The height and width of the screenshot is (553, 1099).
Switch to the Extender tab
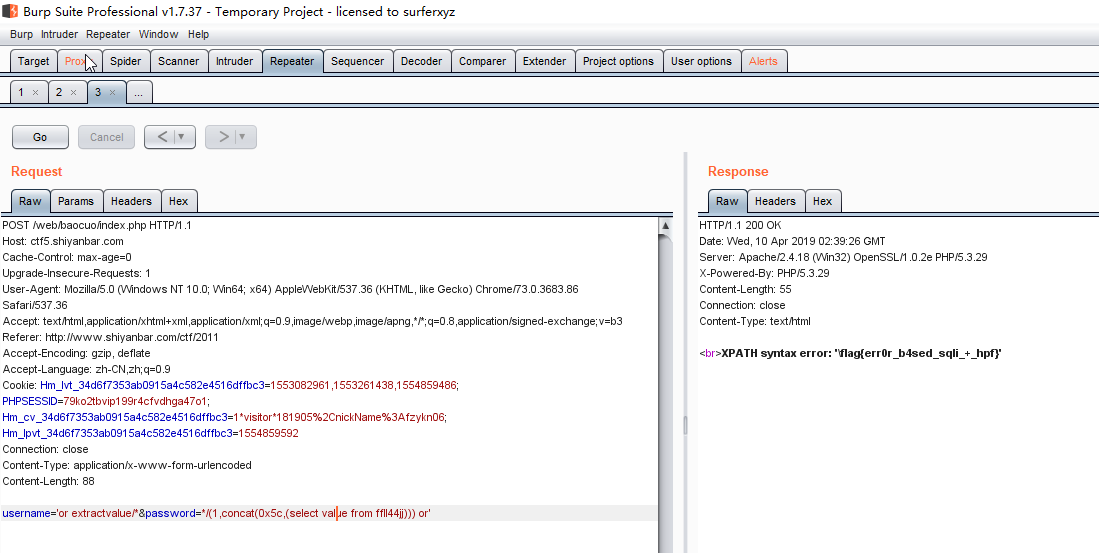pos(544,61)
